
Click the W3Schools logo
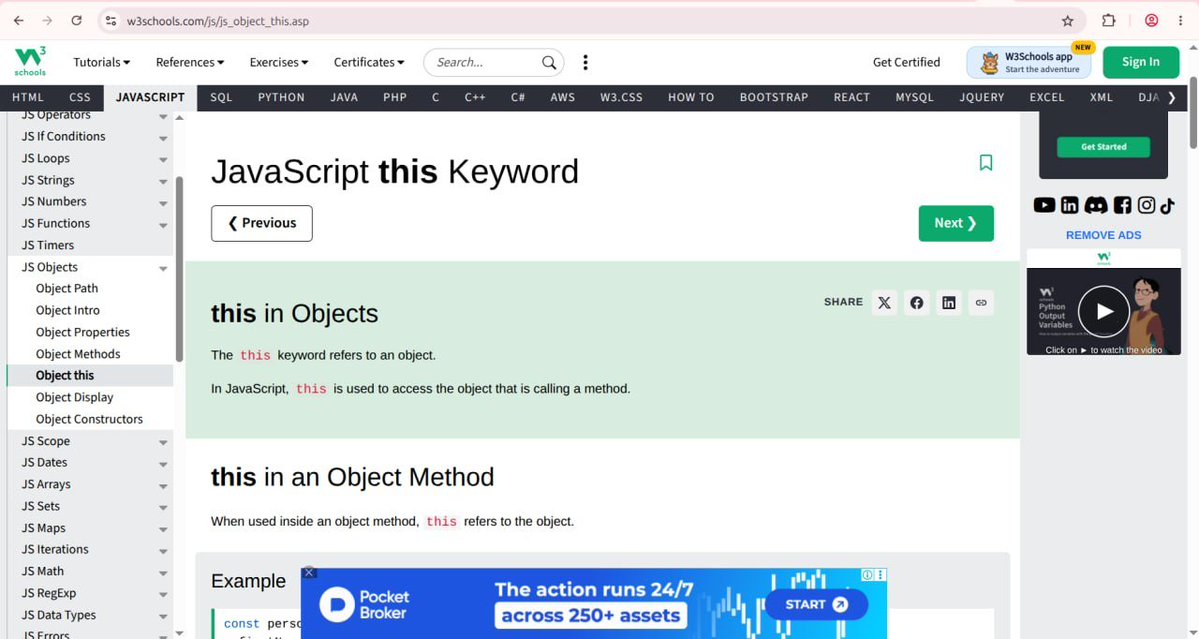pos(30,61)
